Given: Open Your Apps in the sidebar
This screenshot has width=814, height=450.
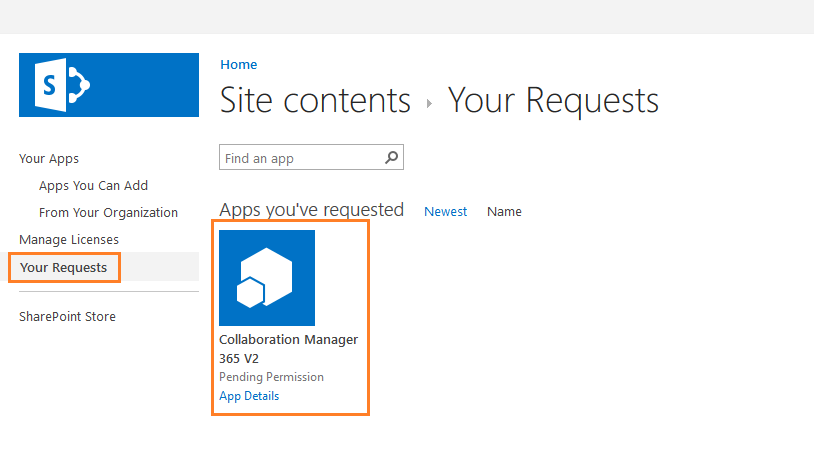Looking at the screenshot, I should pos(49,158).
